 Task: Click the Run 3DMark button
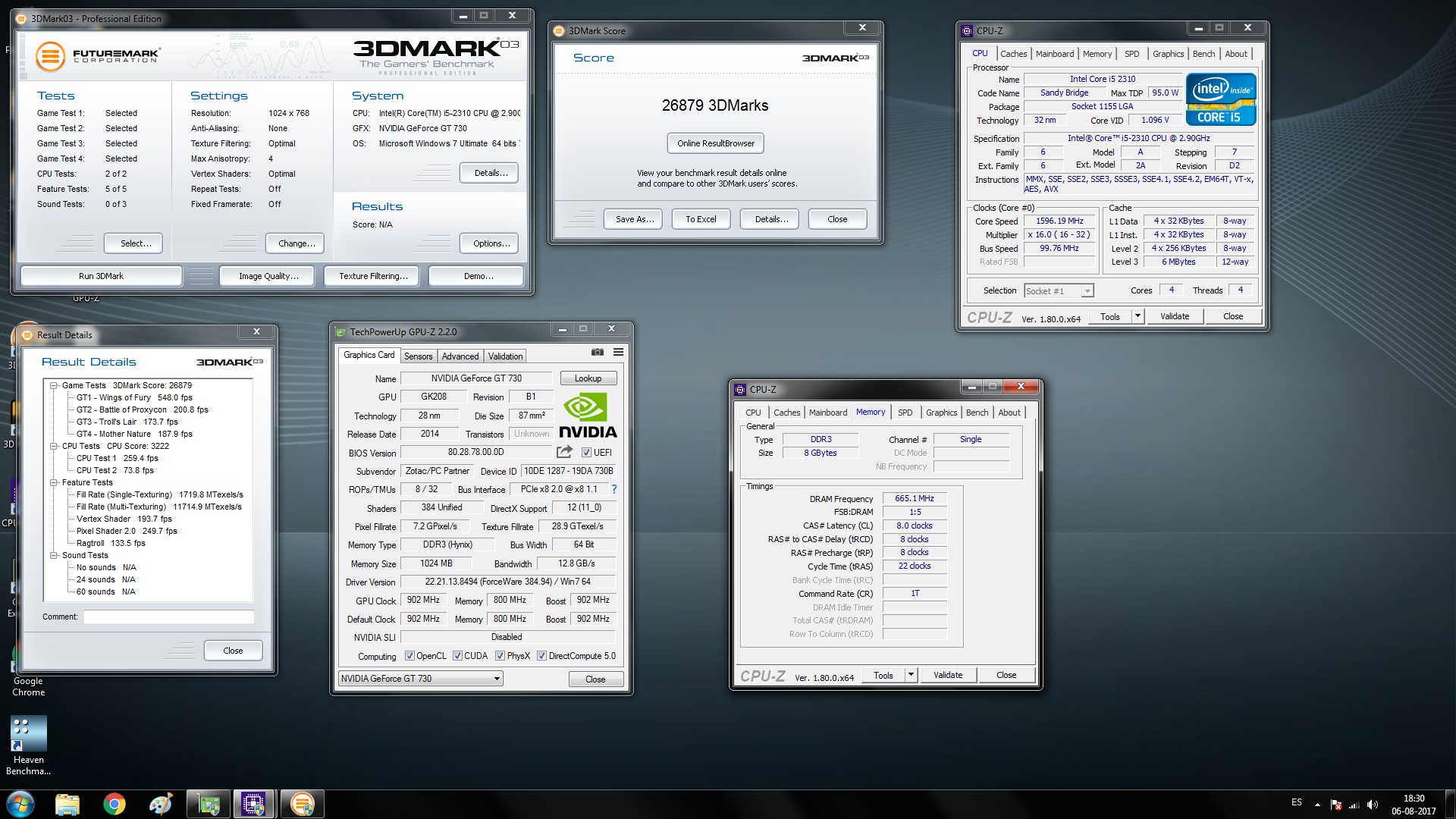101,276
